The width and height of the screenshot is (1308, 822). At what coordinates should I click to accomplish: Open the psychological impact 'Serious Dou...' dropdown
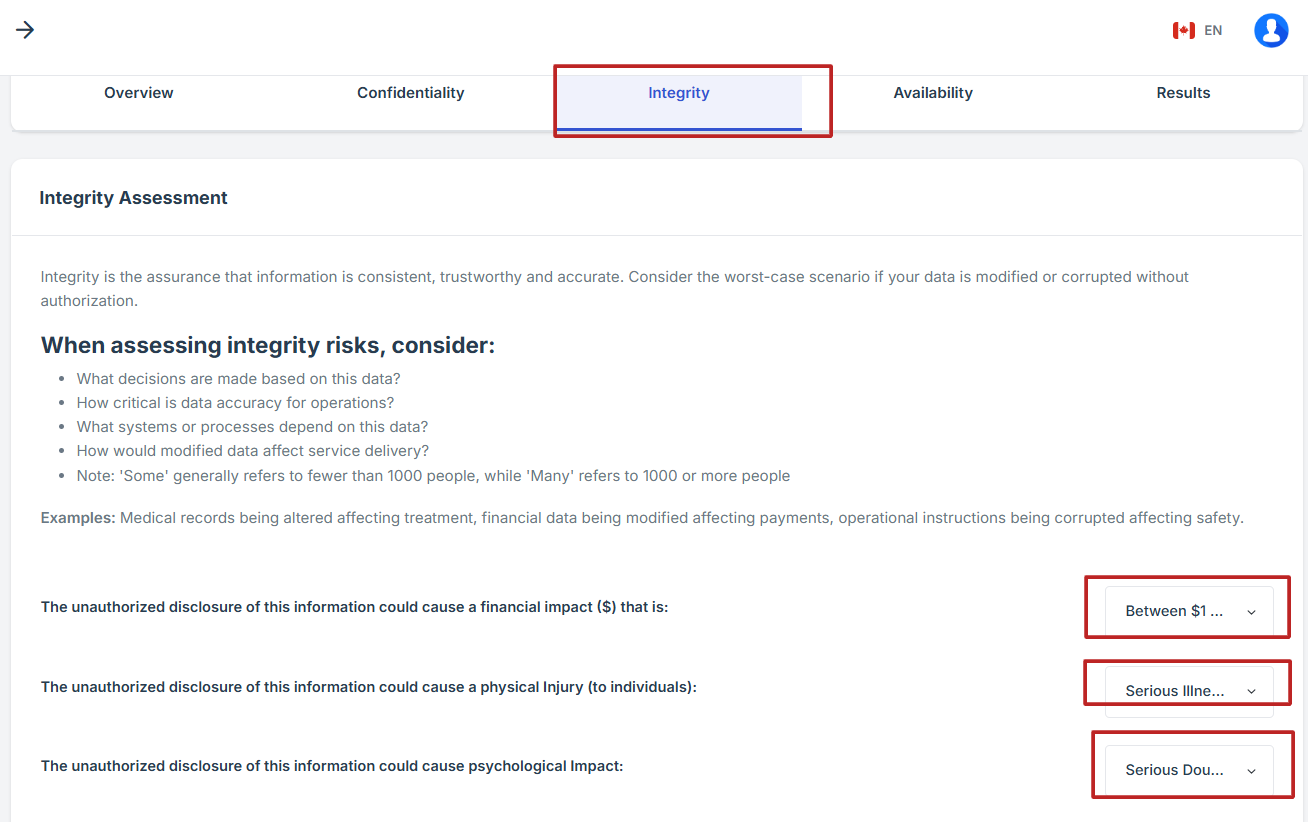click(1189, 770)
